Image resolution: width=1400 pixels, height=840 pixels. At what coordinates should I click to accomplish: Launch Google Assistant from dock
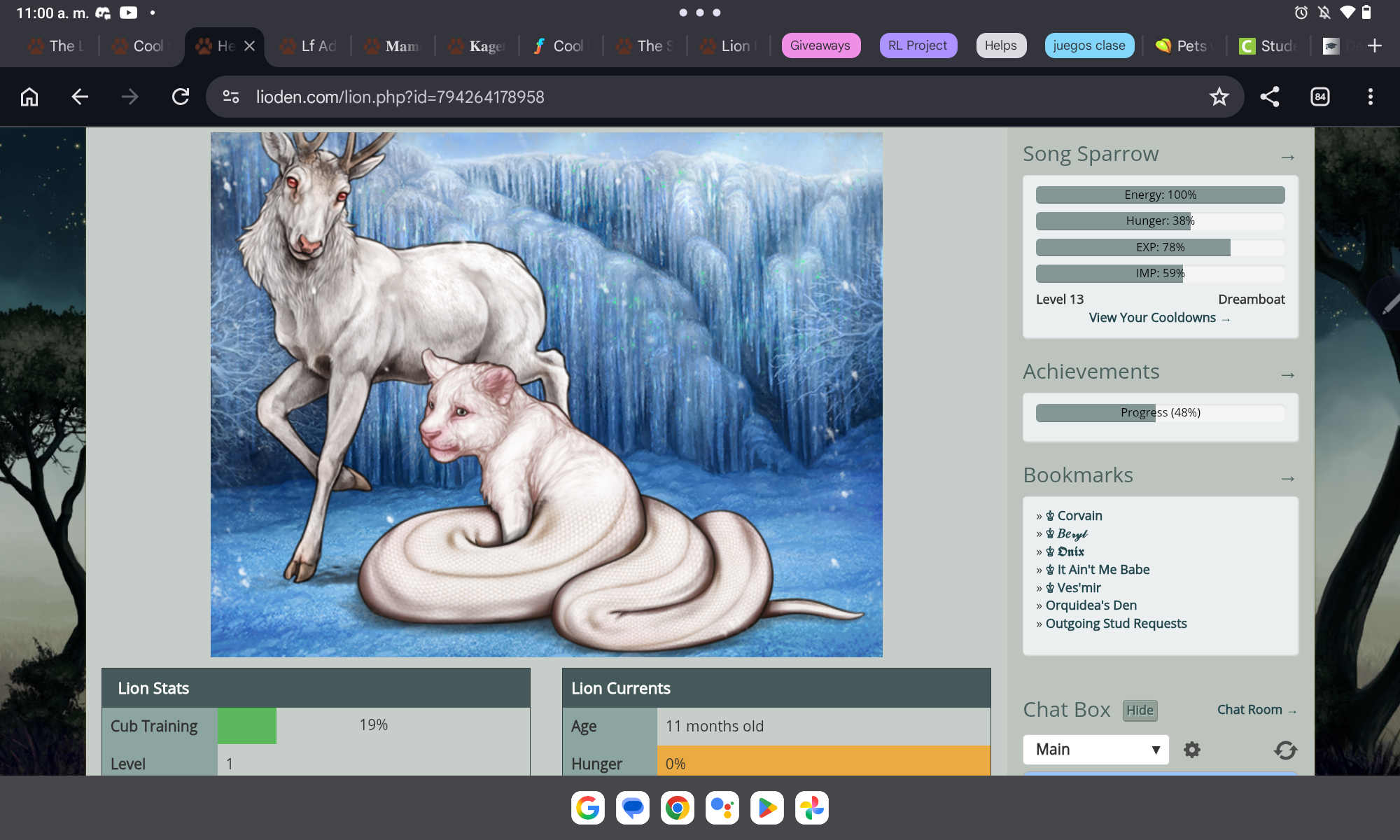(722, 808)
